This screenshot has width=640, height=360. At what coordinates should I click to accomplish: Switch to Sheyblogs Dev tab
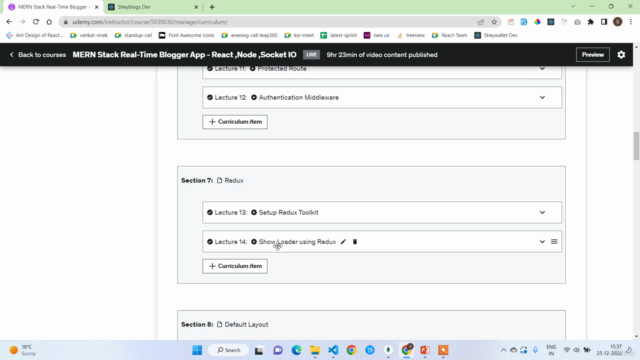coord(152,7)
